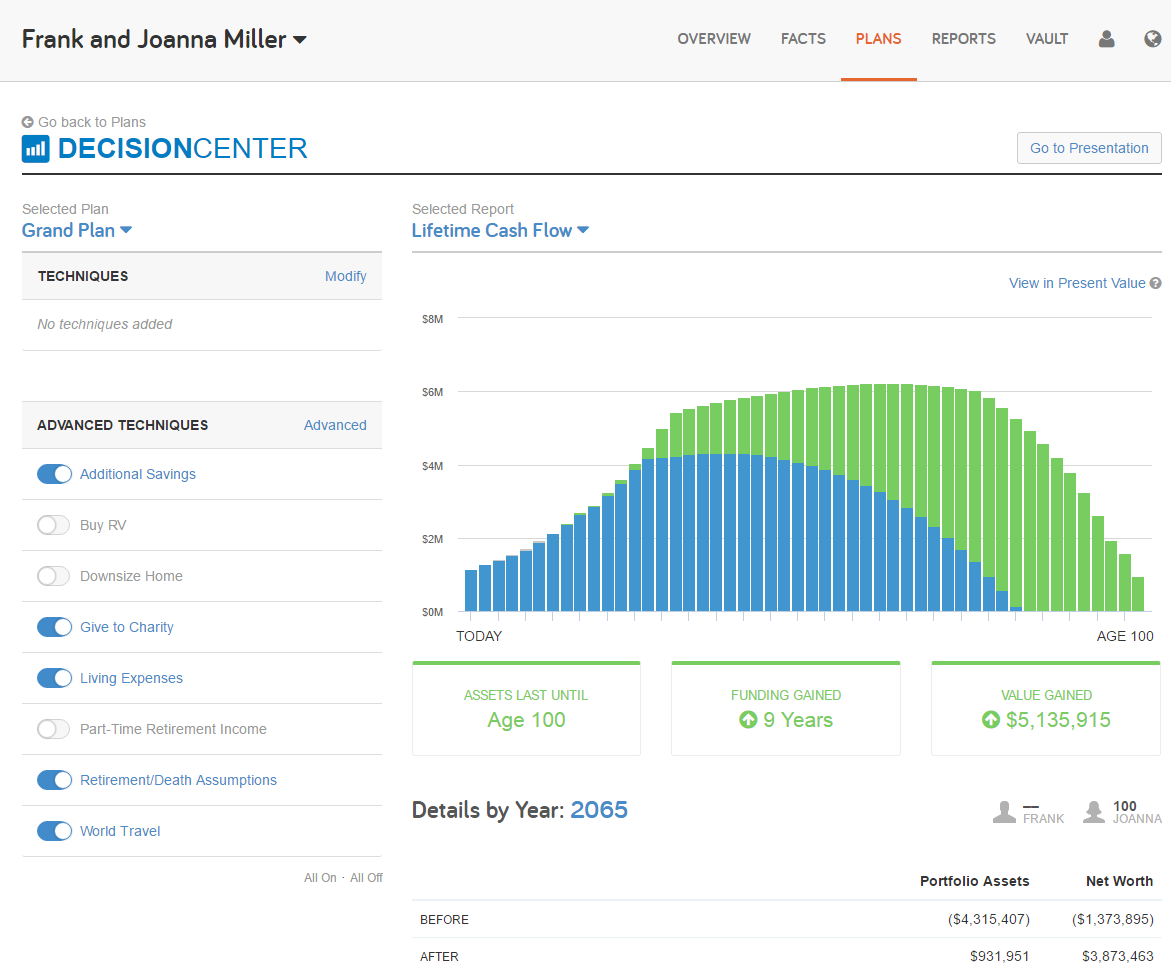Open the user account icon in the header
Viewport: 1171px width, 973px height.
[x=1106, y=39]
